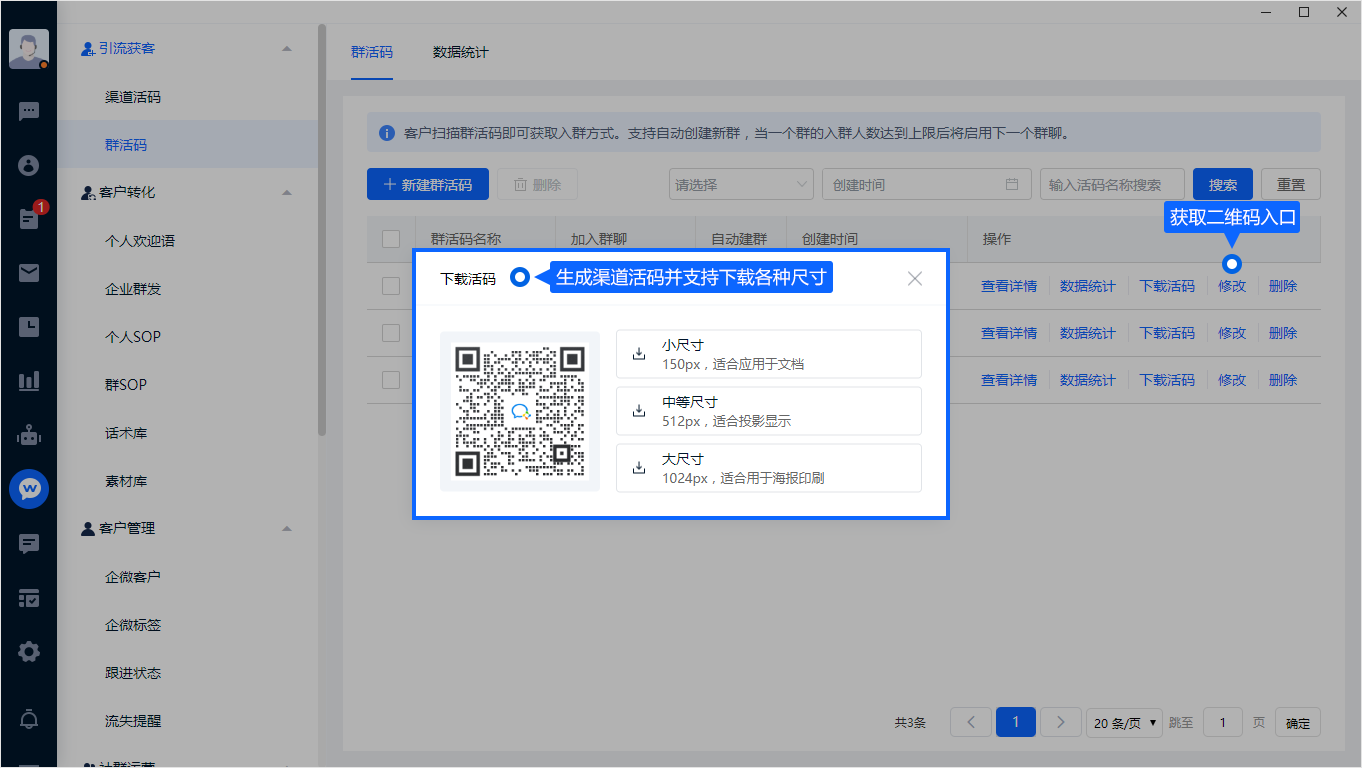Close the 下载活码 dialog

(x=914, y=279)
